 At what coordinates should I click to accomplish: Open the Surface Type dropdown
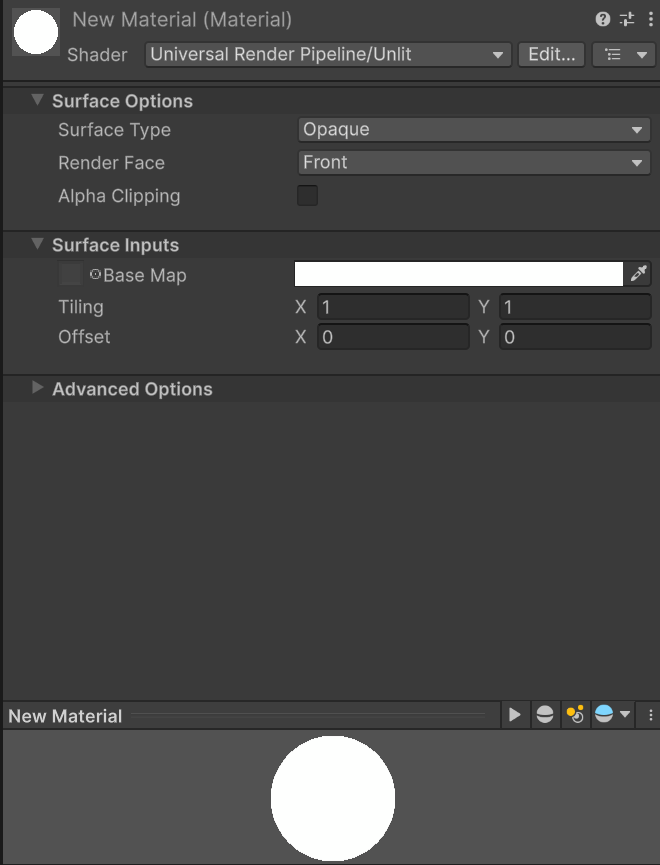(474, 130)
